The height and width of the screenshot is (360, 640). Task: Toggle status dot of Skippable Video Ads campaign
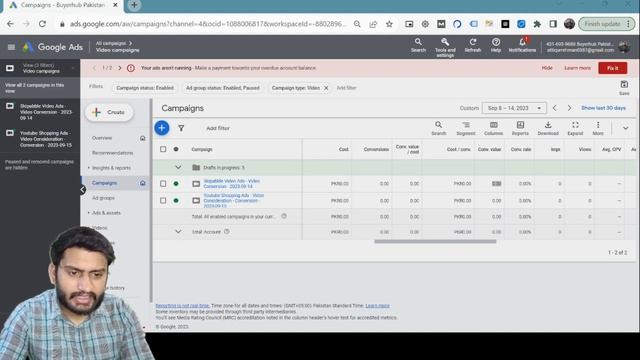[x=176, y=184]
